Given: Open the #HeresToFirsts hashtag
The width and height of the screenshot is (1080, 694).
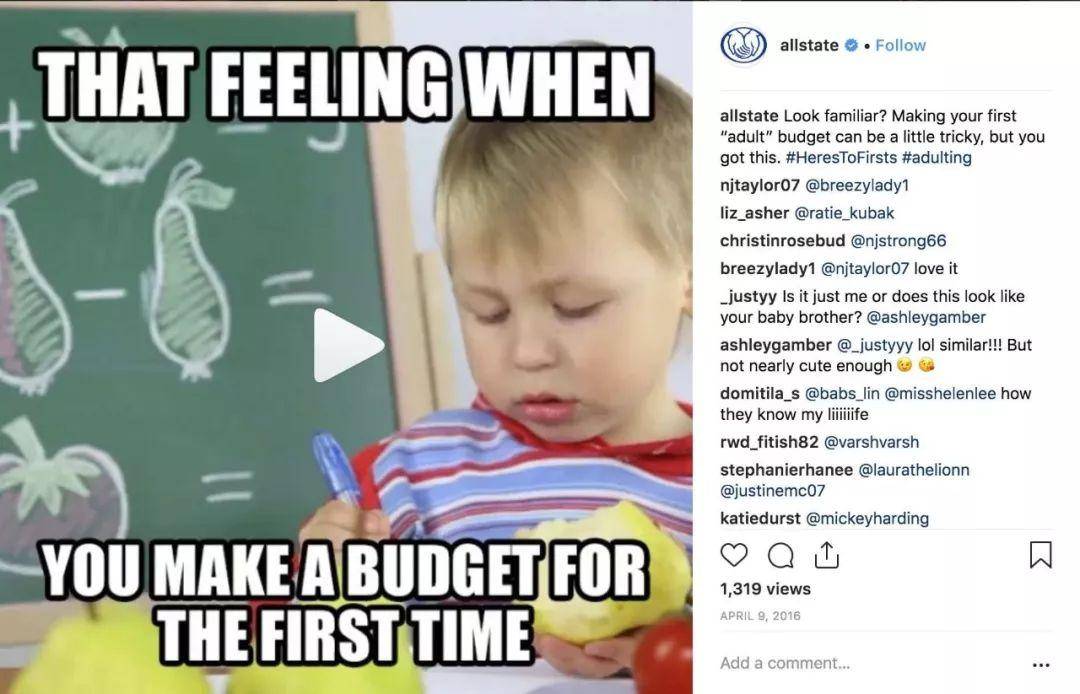Looking at the screenshot, I should pyautogui.click(x=841, y=158).
